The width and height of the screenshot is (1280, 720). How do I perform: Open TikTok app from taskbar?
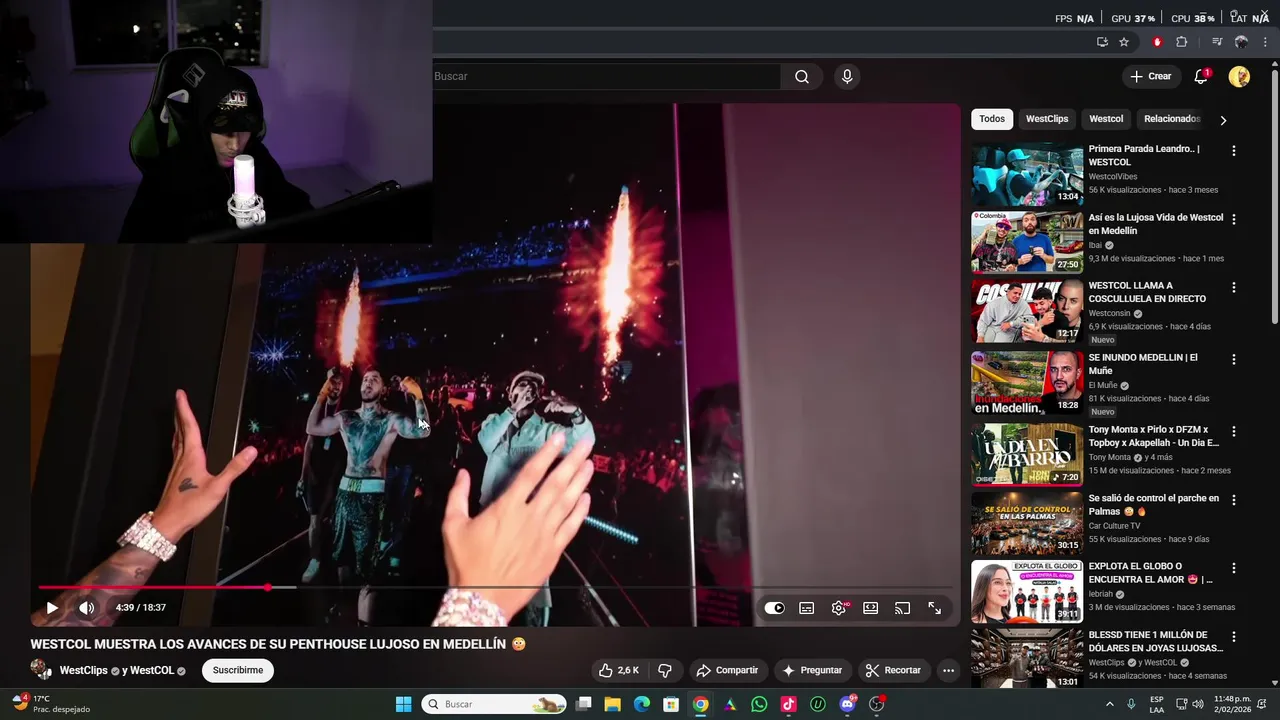tap(788, 704)
